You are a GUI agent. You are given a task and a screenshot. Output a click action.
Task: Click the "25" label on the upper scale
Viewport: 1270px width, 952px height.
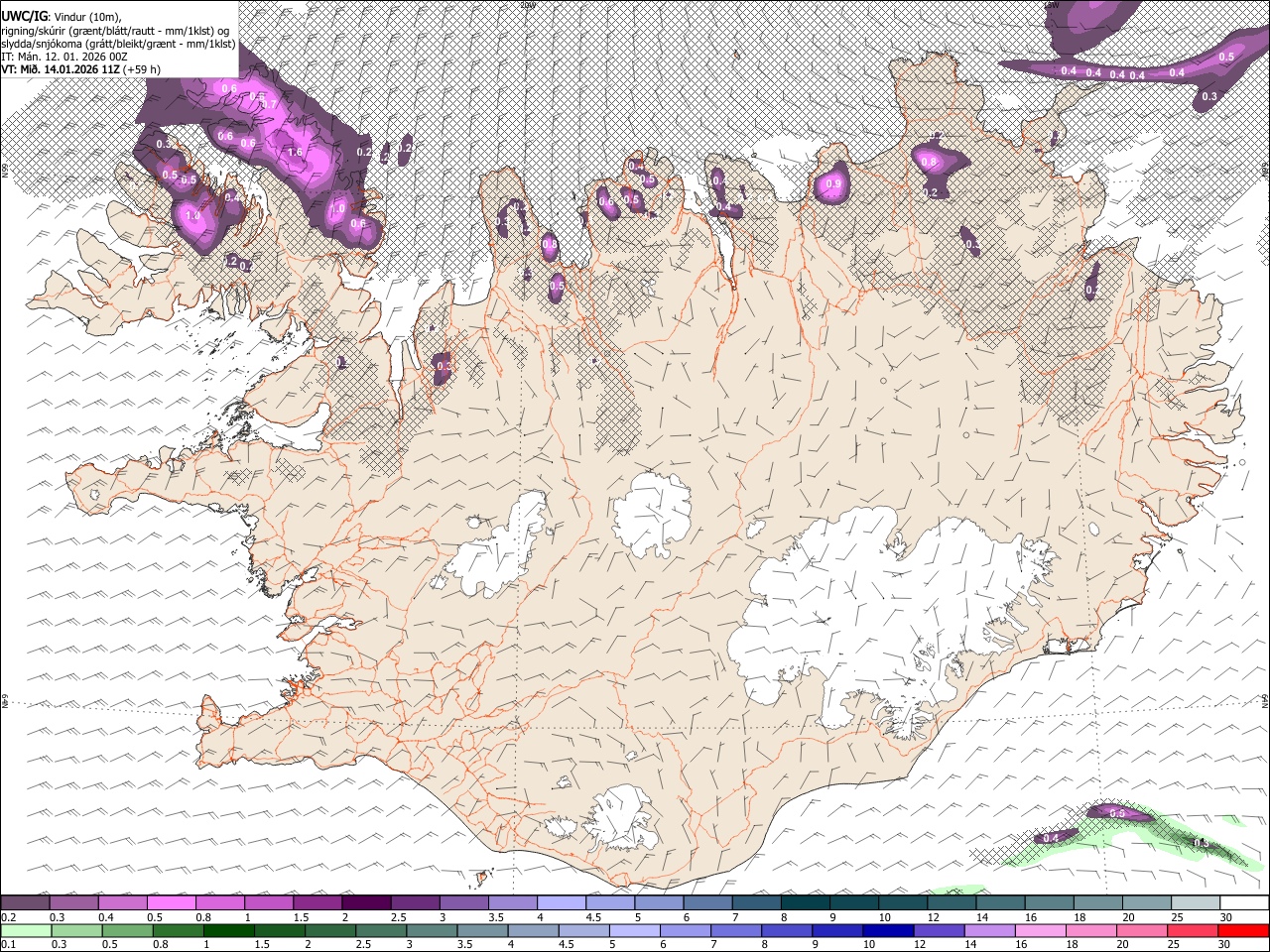1176,917
